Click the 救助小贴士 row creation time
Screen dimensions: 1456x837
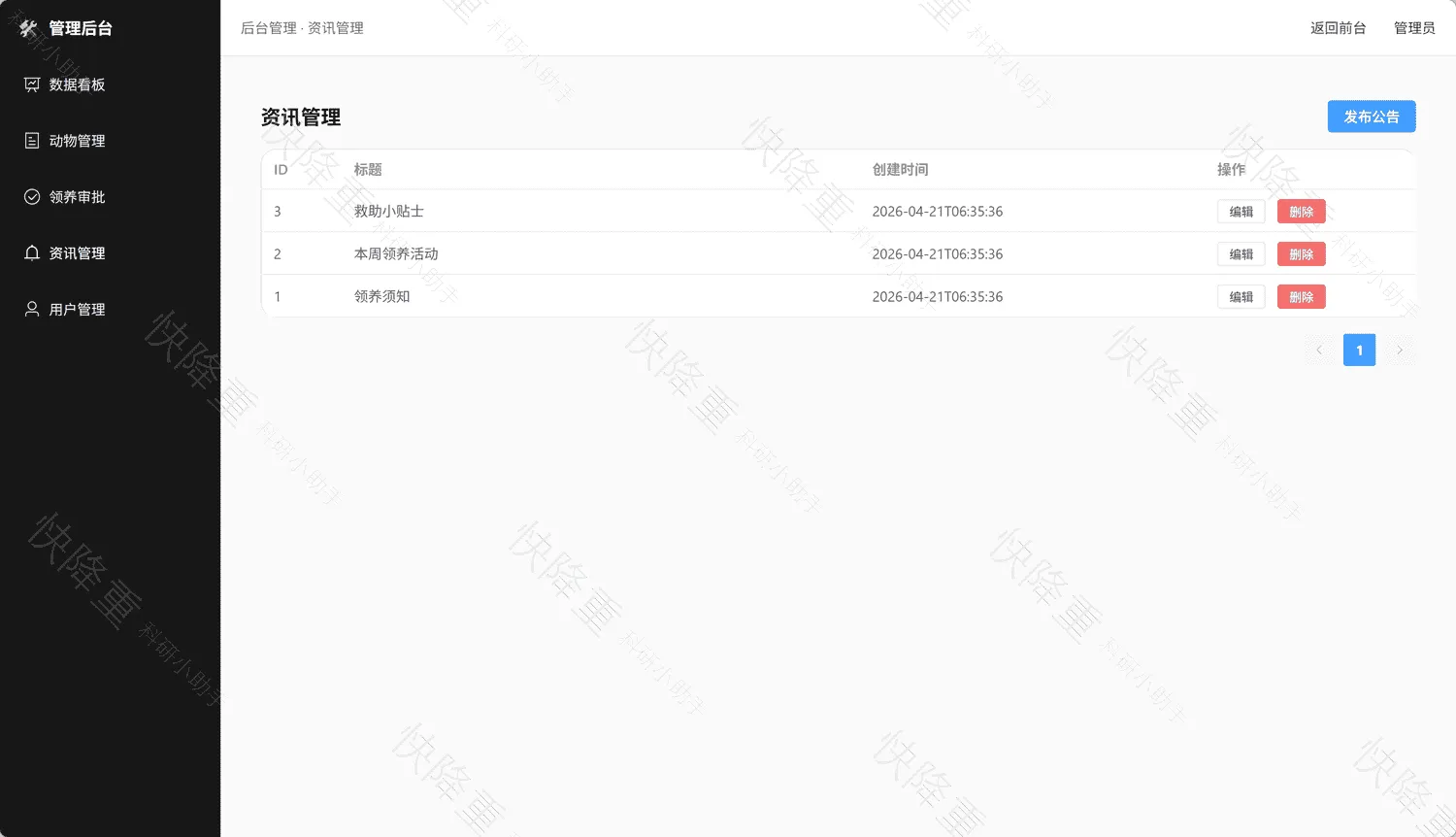coord(938,212)
